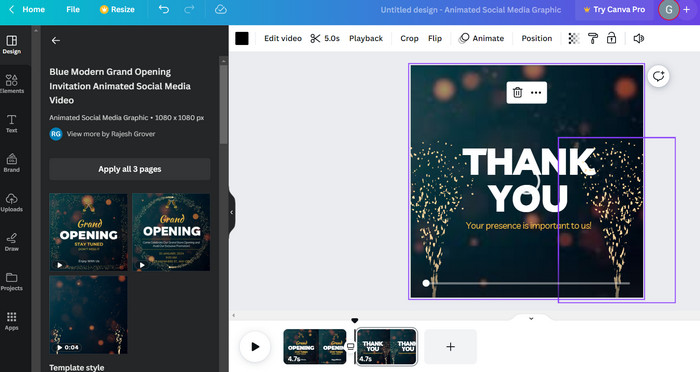Open the Uploads panel
The width and height of the screenshot is (700, 372).
coord(12,202)
